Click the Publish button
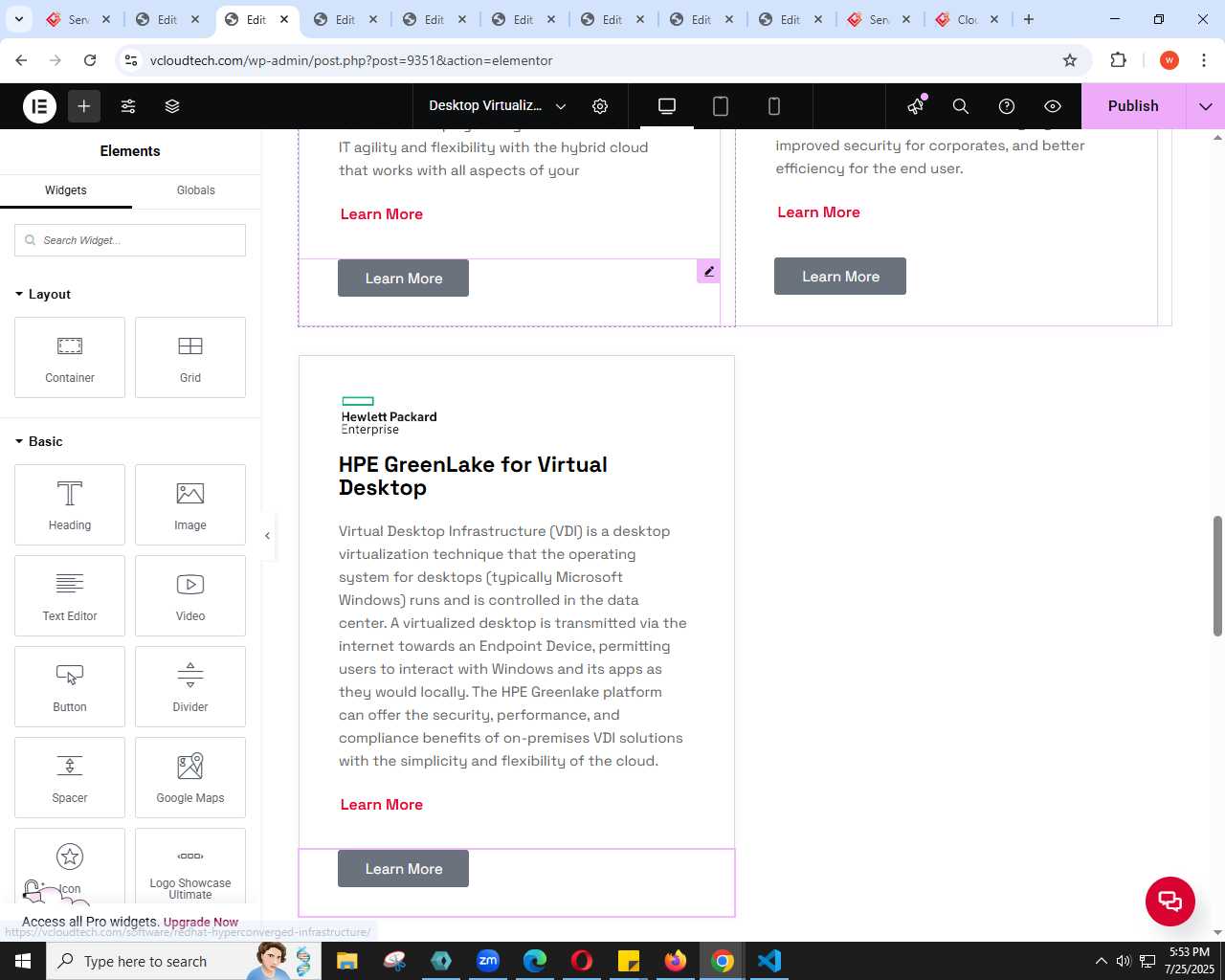This screenshot has width=1225, height=980. click(1133, 106)
